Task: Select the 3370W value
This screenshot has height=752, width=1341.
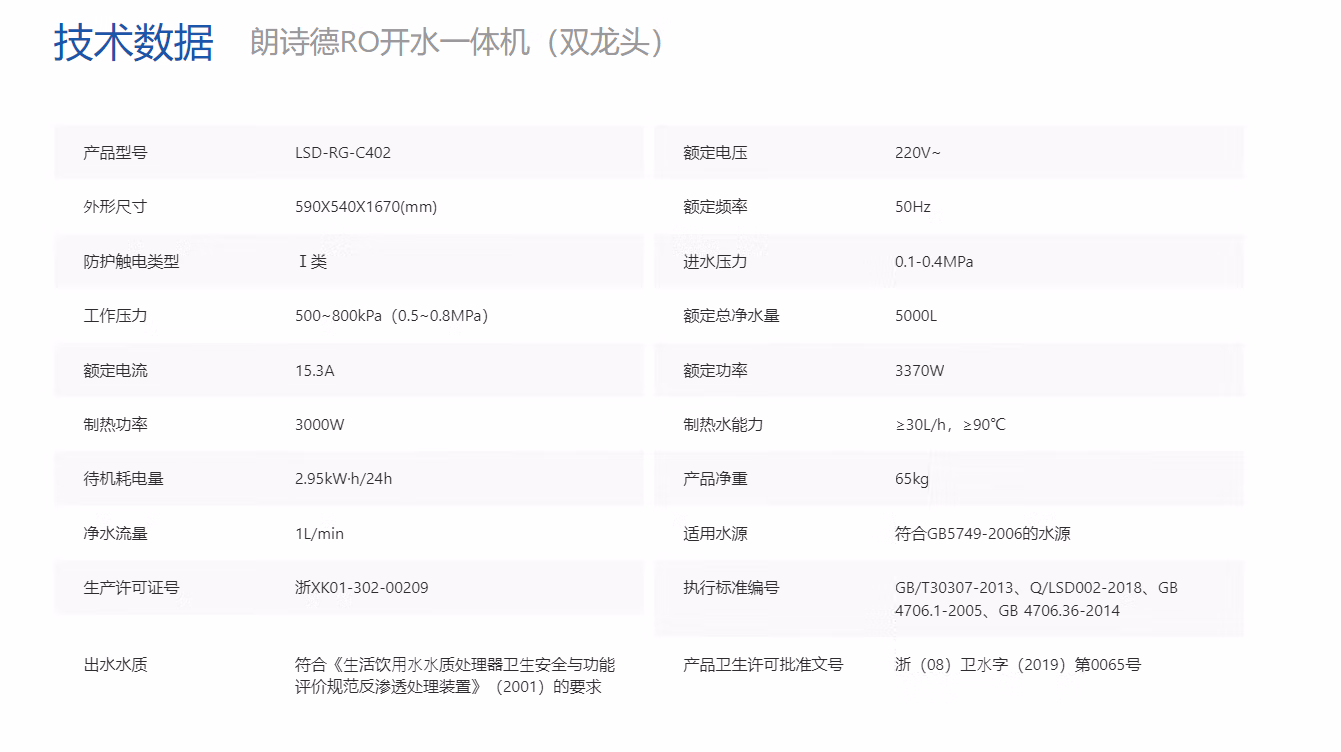Action: coord(920,371)
